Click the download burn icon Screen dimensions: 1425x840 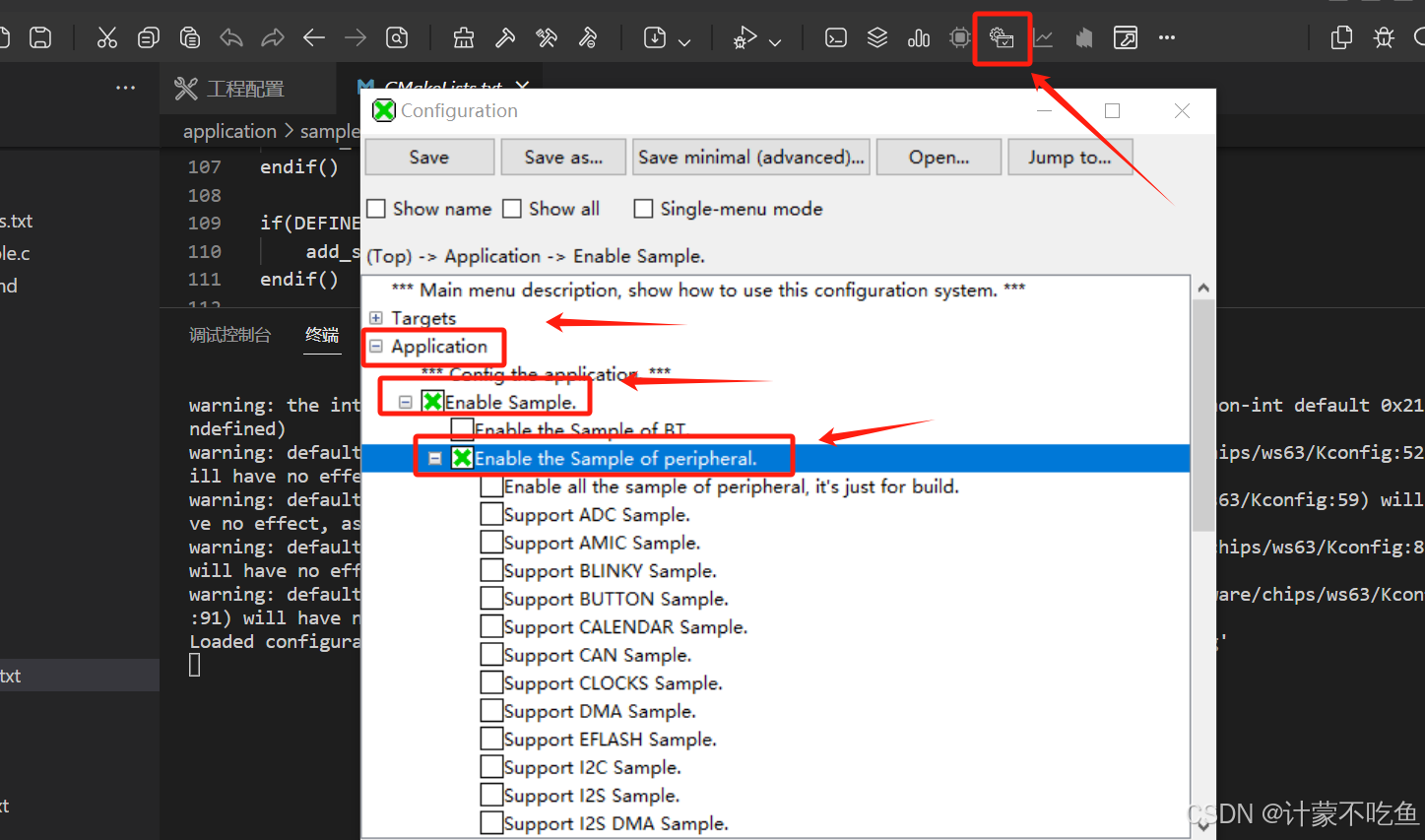tap(655, 38)
